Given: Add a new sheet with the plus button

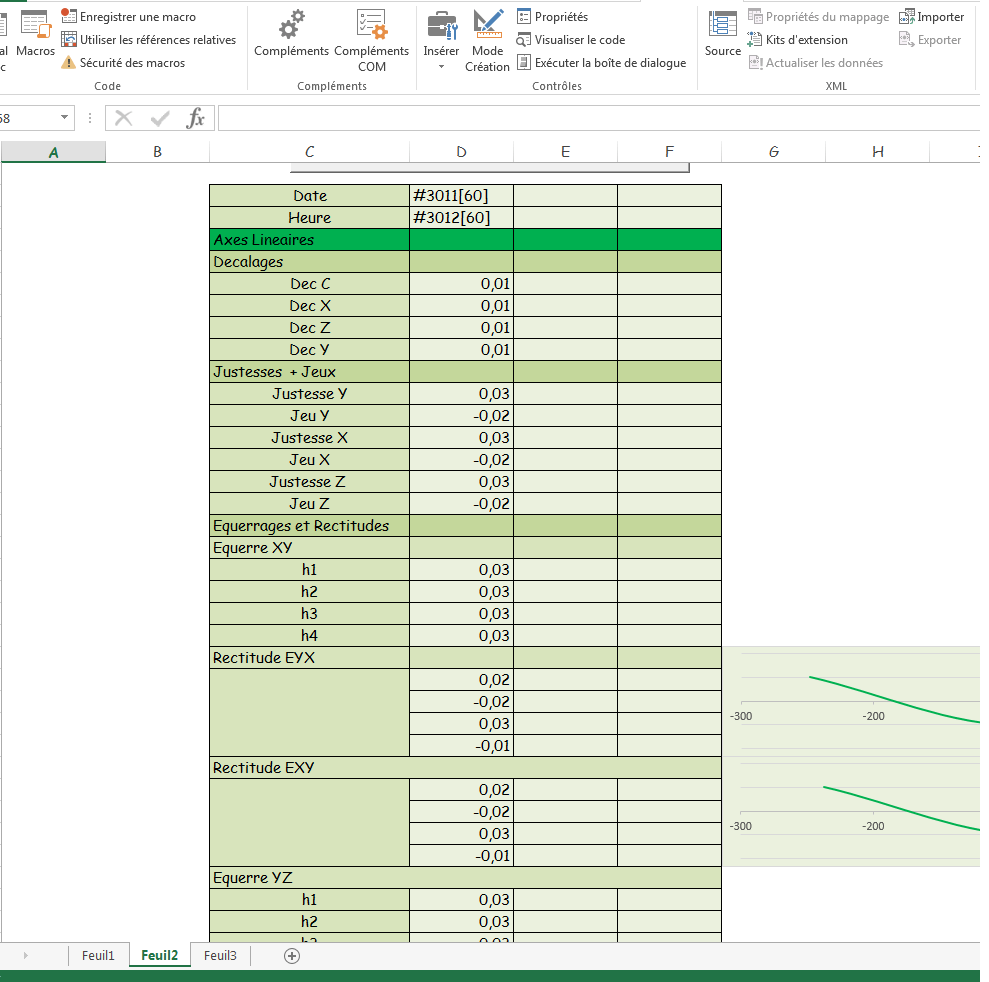Looking at the screenshot, I should point(291,955).
